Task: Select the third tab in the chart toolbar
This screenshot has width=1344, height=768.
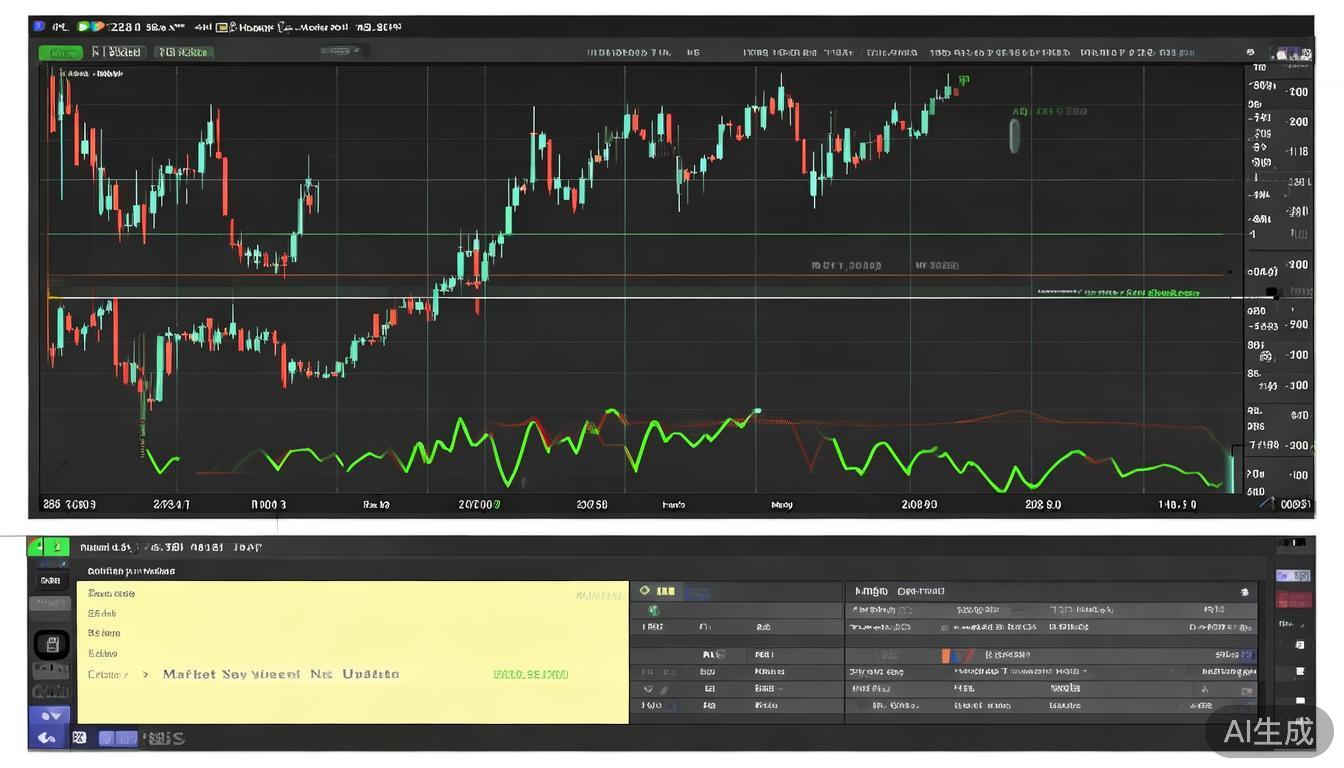Action: click(184, 52)
